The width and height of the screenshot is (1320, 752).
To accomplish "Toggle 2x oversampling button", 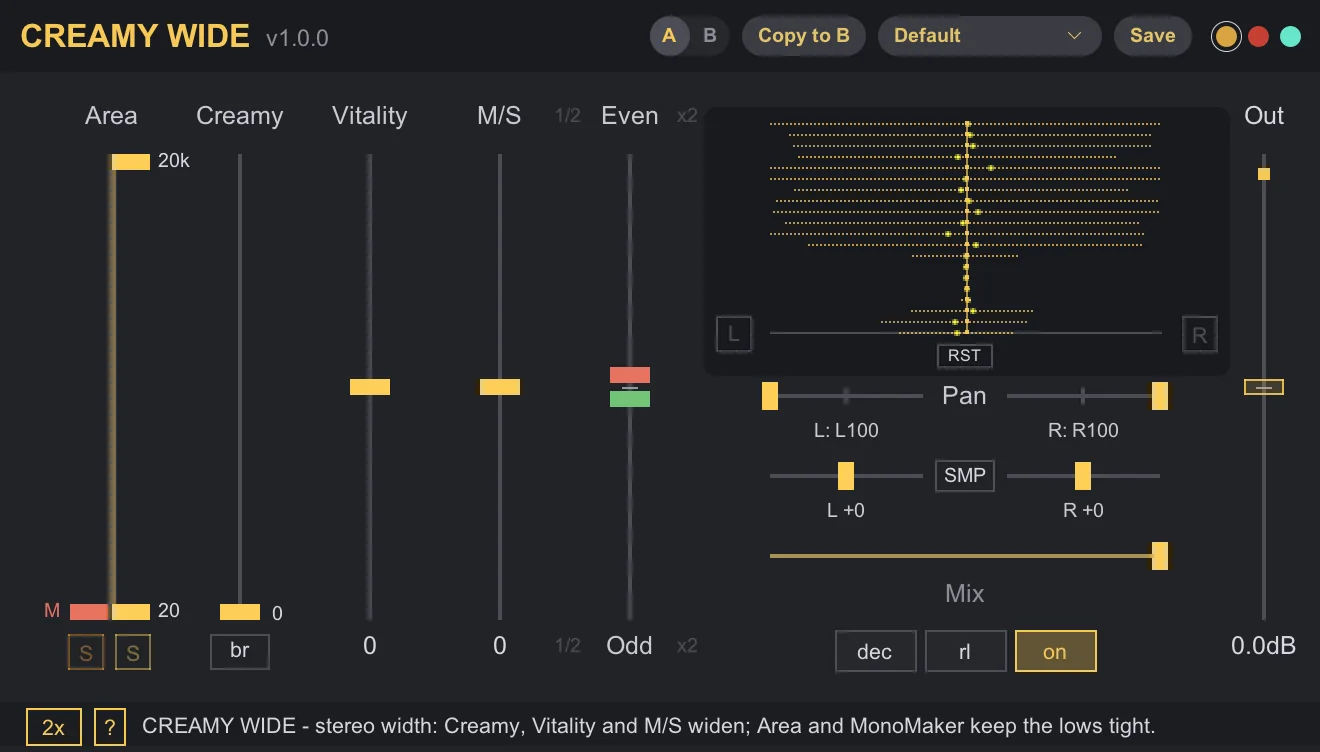I will point(54,727).
